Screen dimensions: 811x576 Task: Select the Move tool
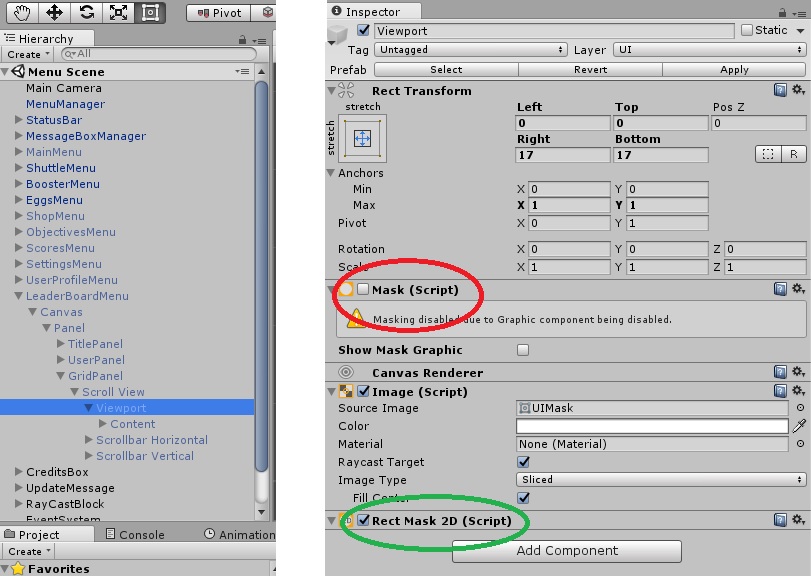(x=54, y=12)
